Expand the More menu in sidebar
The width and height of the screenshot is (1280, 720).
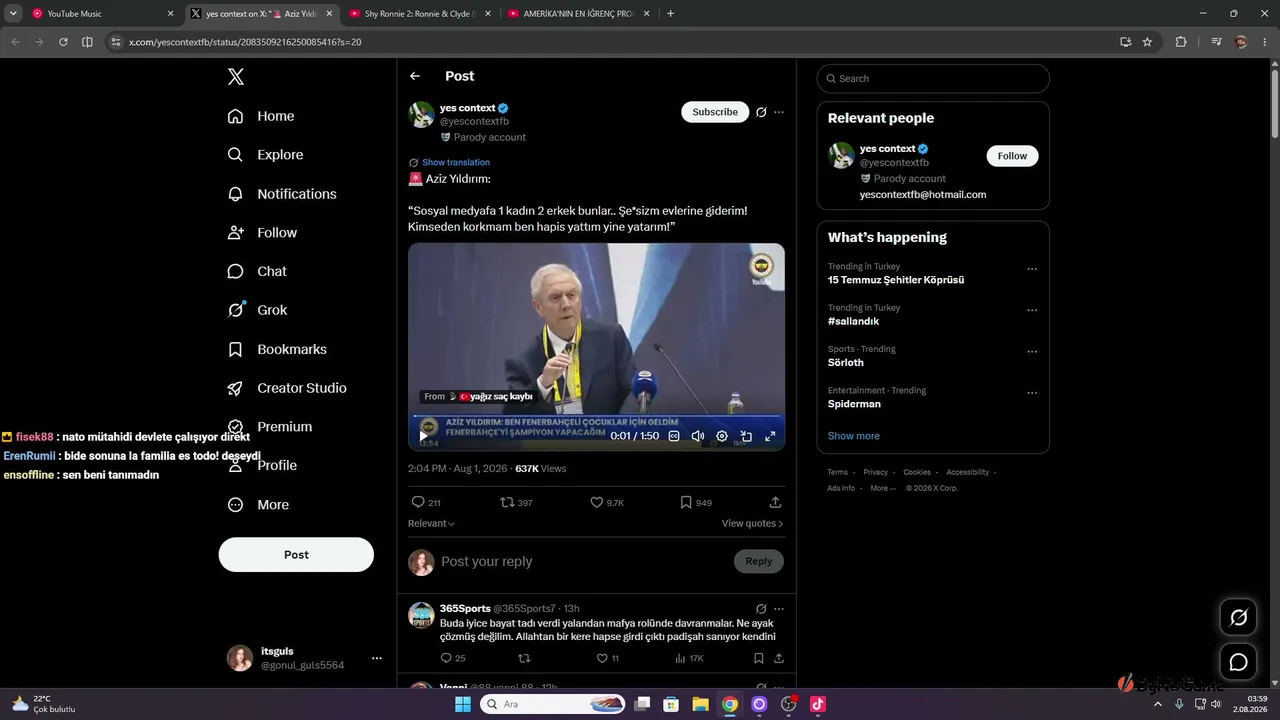point(258,505)
